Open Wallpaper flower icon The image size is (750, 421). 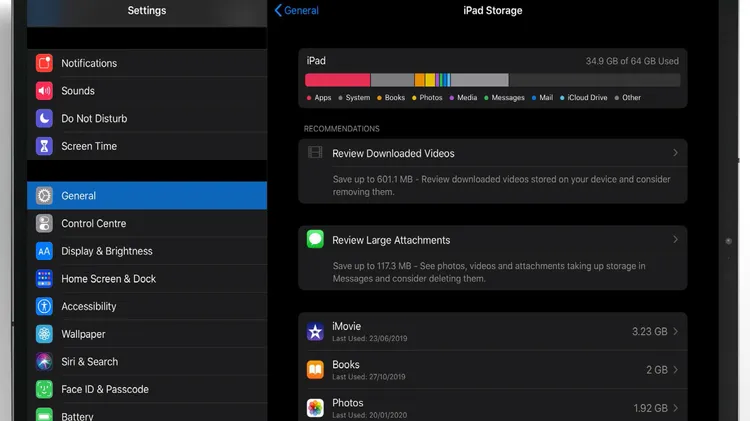44,334
